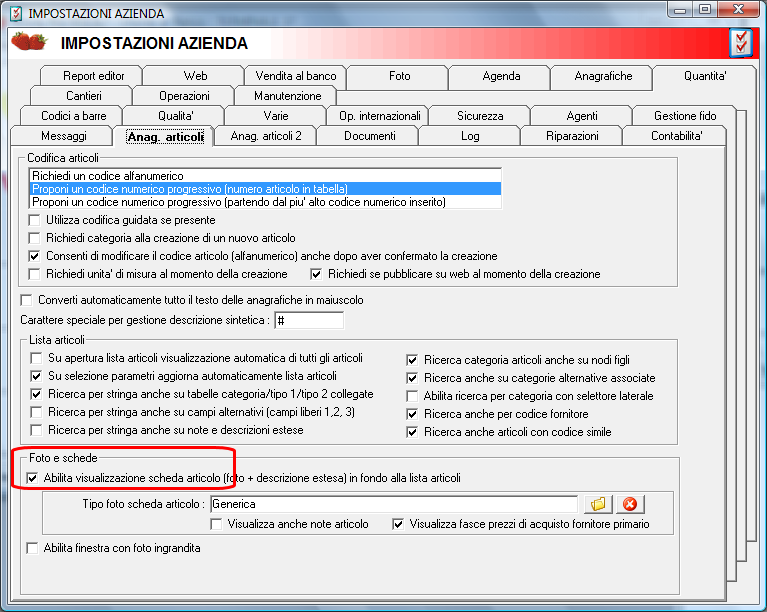This screenshot has height=612, width=767.
Task: Check 'Richiedi categoria alla creazione' option
Action: tap(34, 238)
